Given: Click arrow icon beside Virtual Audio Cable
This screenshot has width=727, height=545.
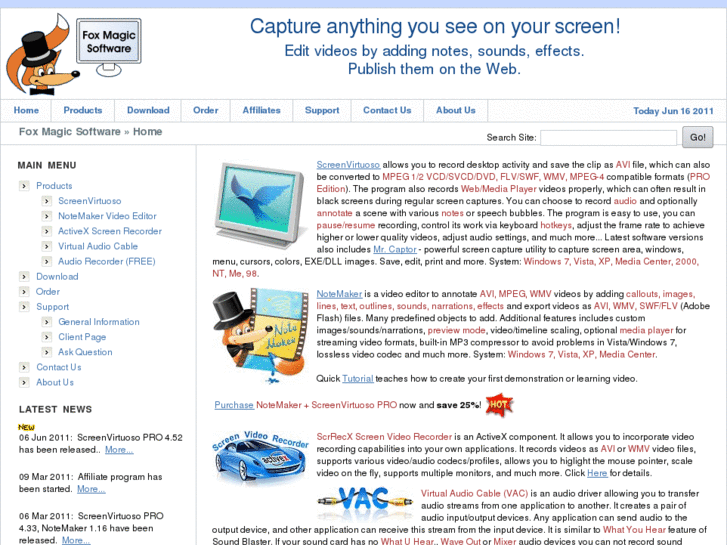Looking at the screenshot, I should click(46, 247).
